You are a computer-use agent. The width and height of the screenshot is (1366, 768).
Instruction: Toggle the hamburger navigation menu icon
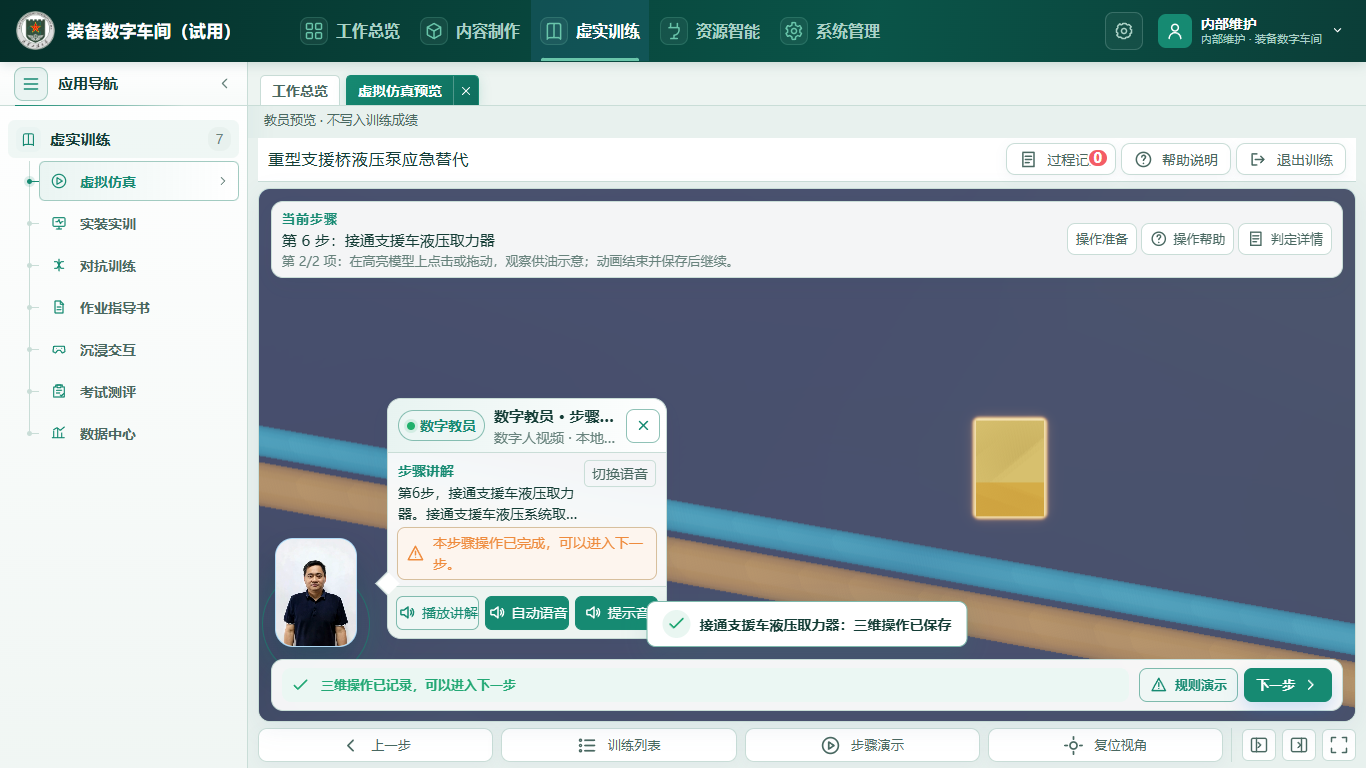31,84
